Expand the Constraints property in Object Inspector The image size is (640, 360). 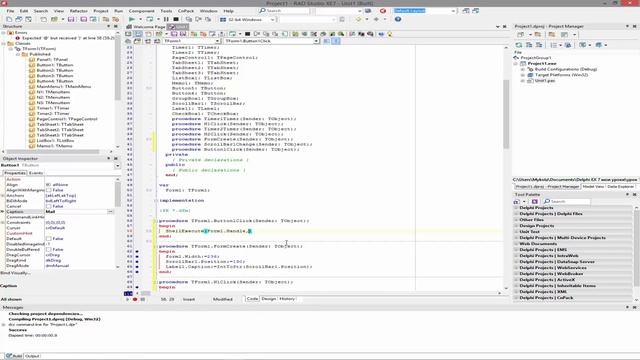(3, 222)
